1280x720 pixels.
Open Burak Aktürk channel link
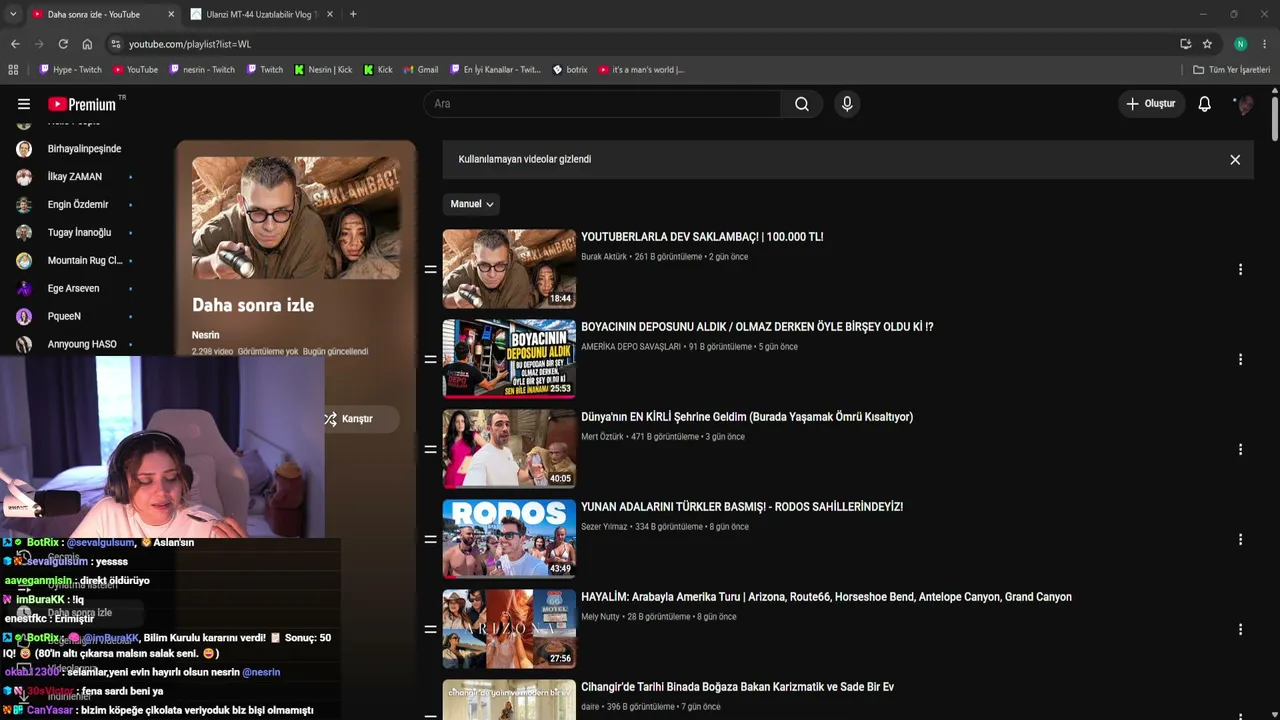604,257
